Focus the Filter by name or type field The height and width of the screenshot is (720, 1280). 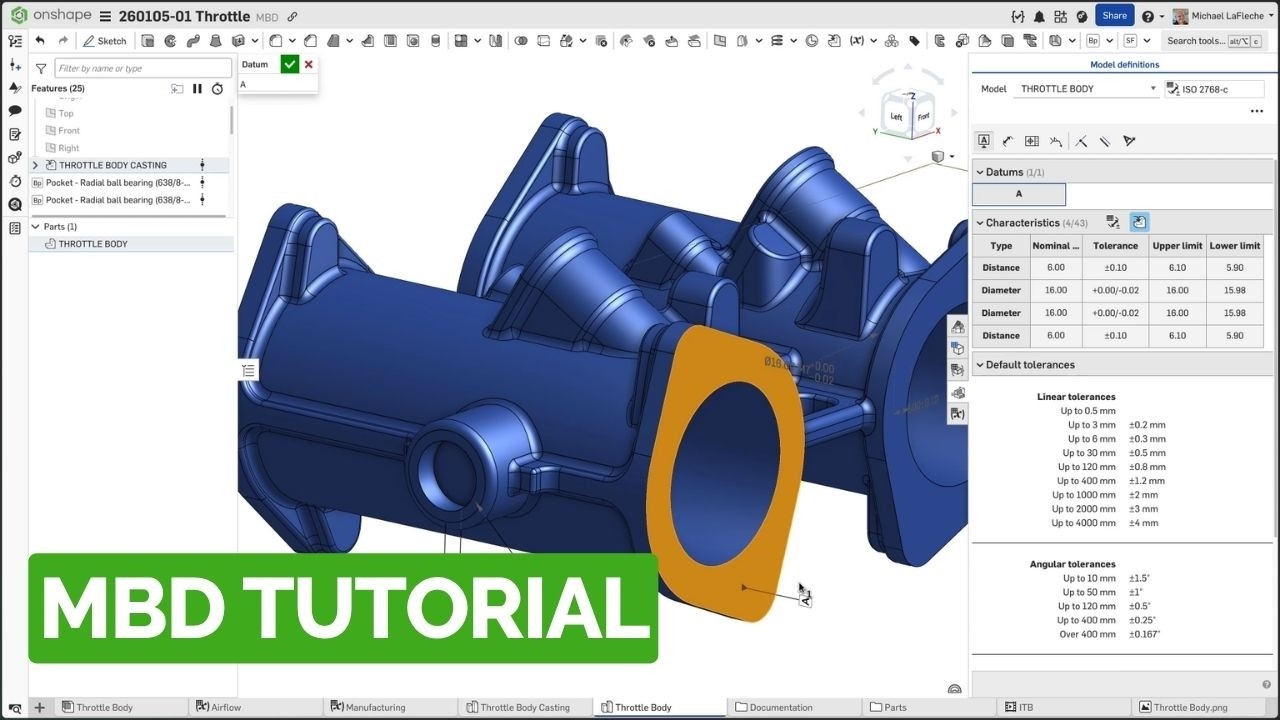click(143, 68)
